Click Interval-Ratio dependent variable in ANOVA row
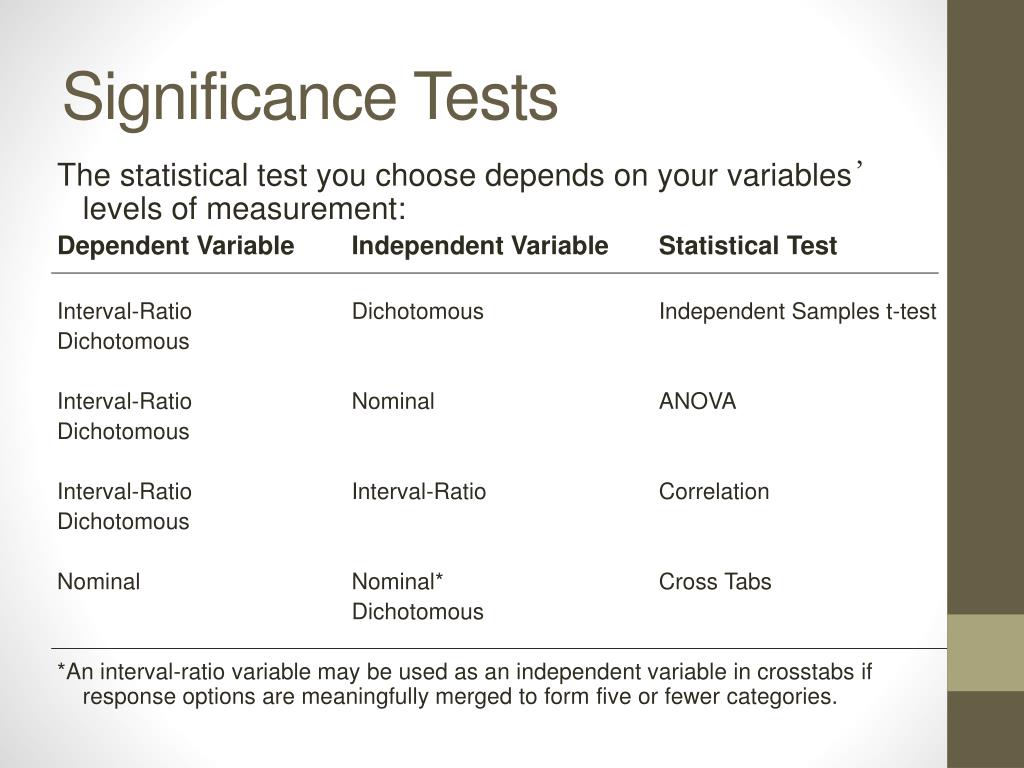Screen dimensions: 1024x768 [125, 401]
